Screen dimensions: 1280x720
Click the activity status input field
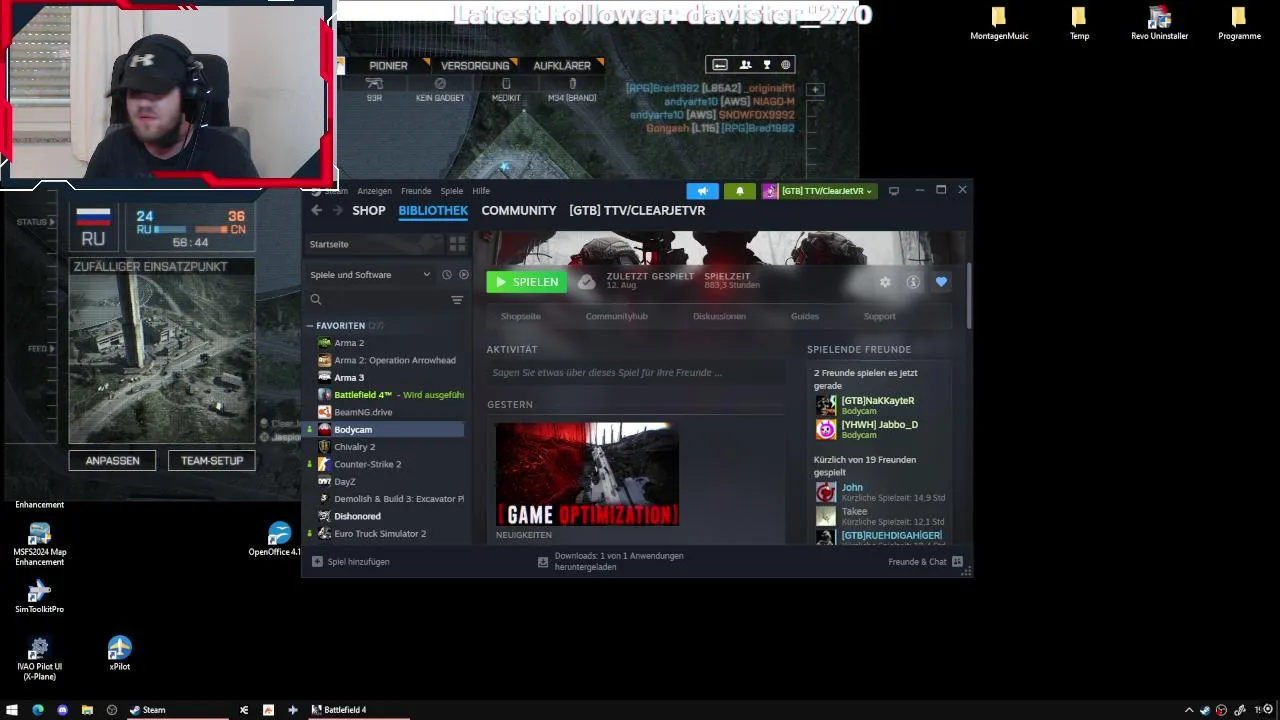(x=636, y=373)
